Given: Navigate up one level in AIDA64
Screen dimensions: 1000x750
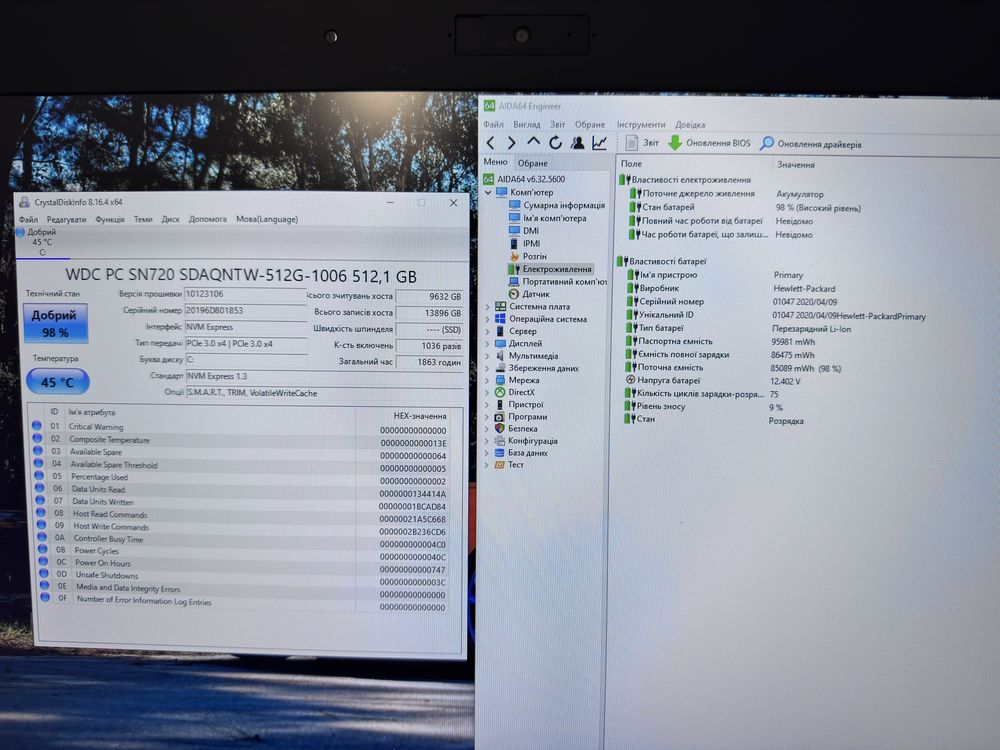Looking at the screenshot, I should click(x=533, y=142).
